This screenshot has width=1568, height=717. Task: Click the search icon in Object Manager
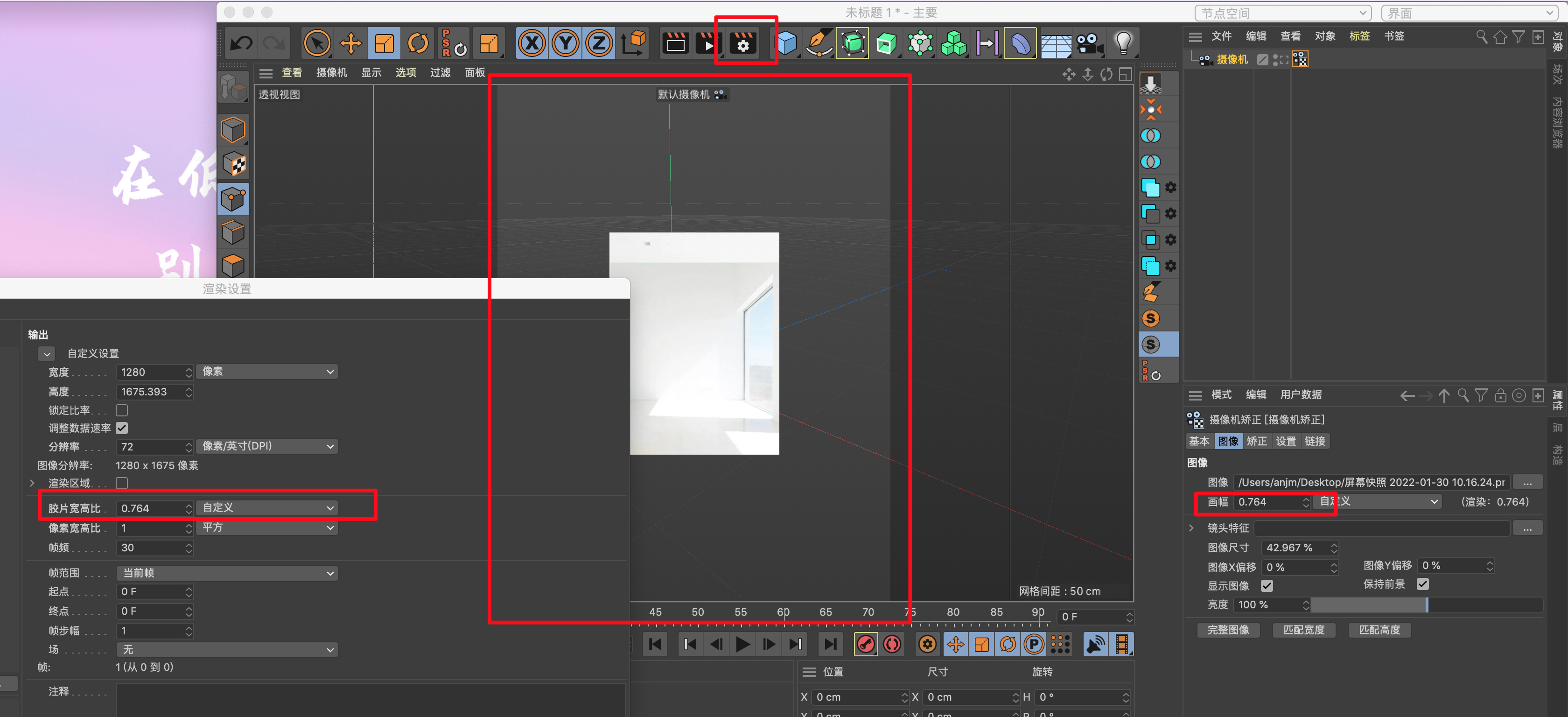[1482, 37]
